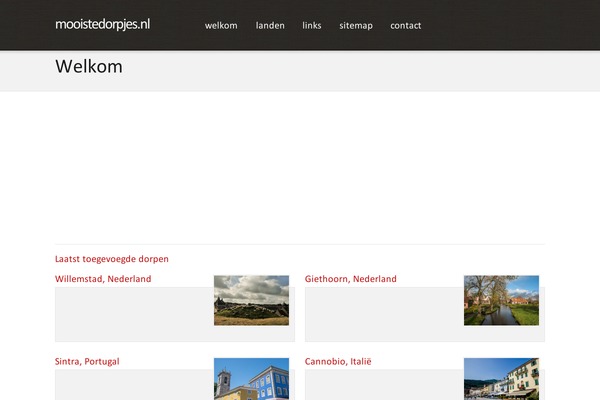Screen dimensions: 600x400
Task: Click the Cannobio waterfront thumbnail
Action: pos(501,379)
